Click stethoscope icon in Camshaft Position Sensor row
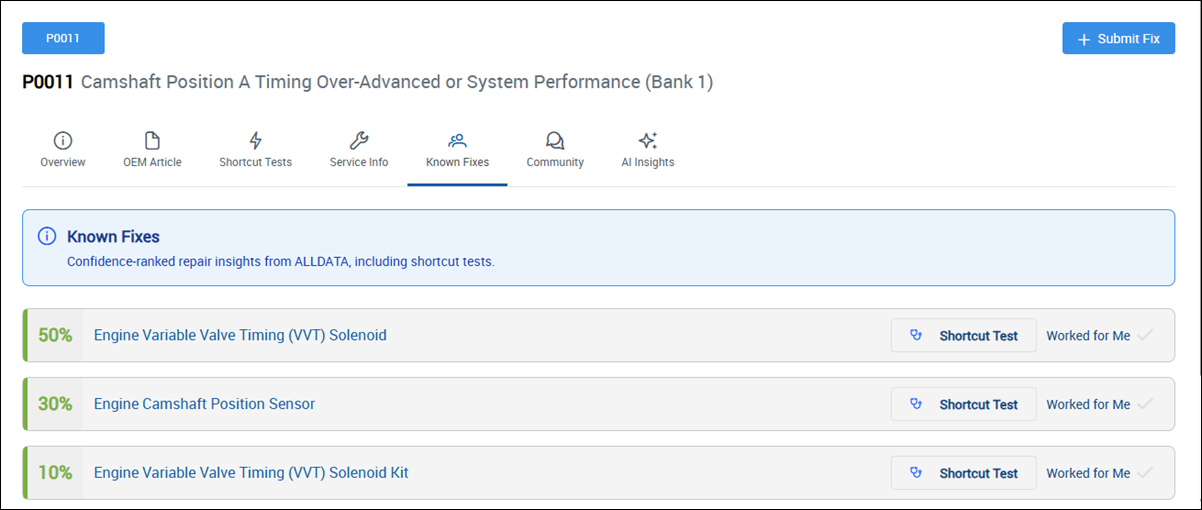The width and height of the screenshot is (1202, 510). point(915,405)
